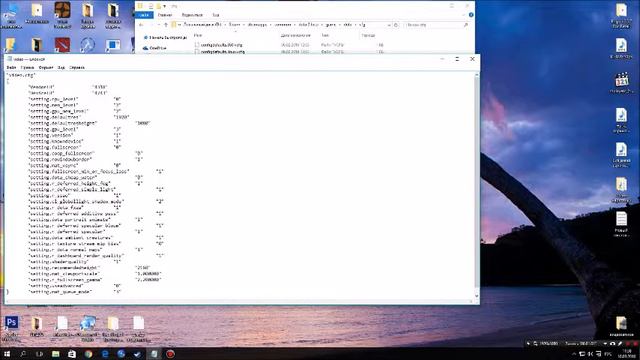This screenshot has width=640, height=360.
Task: Open the red recorder app in the taskbar
Action: click(x=170, y=354)
